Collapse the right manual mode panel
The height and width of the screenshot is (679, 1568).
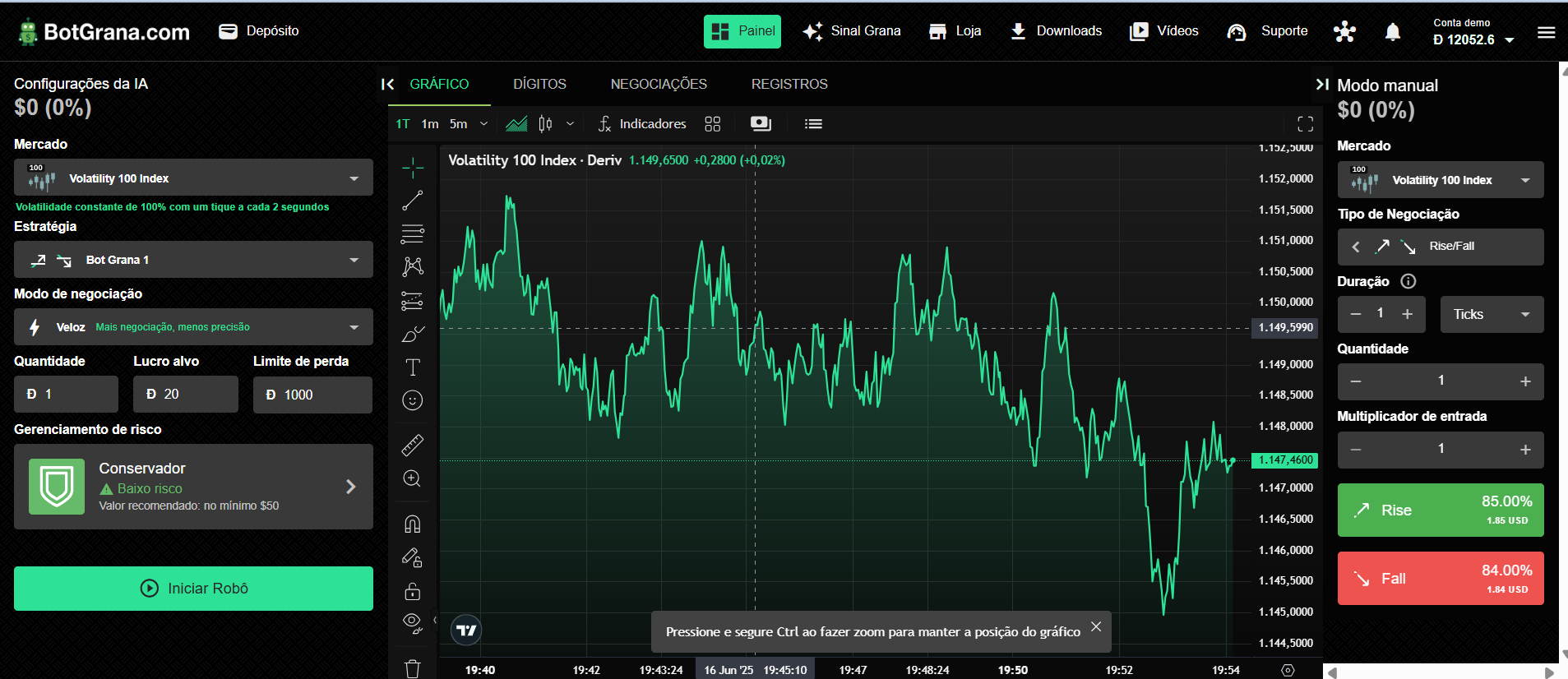1322,84
